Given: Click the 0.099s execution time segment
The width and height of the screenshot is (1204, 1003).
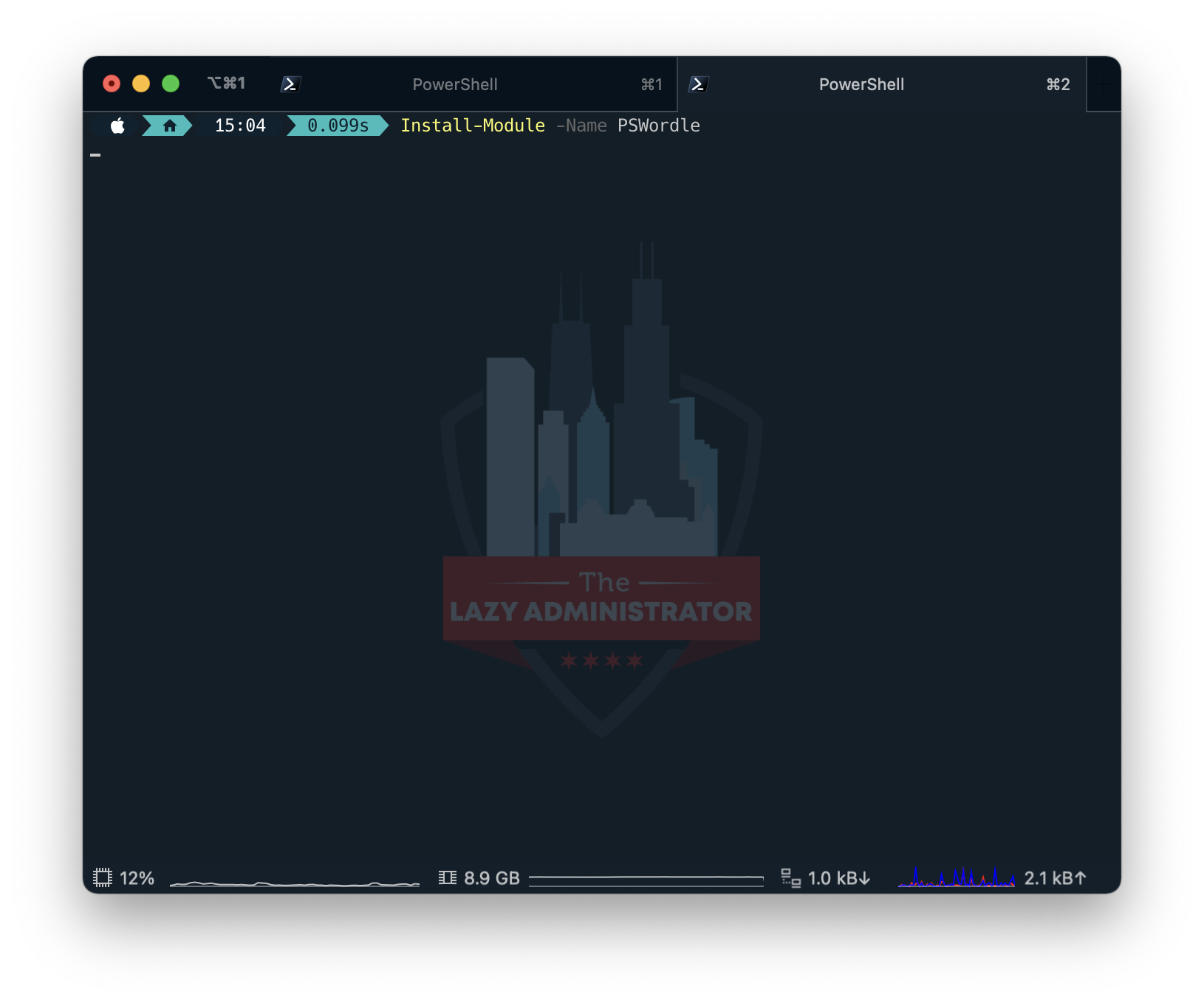Looking at the screenshot, I should click(338, 126).
